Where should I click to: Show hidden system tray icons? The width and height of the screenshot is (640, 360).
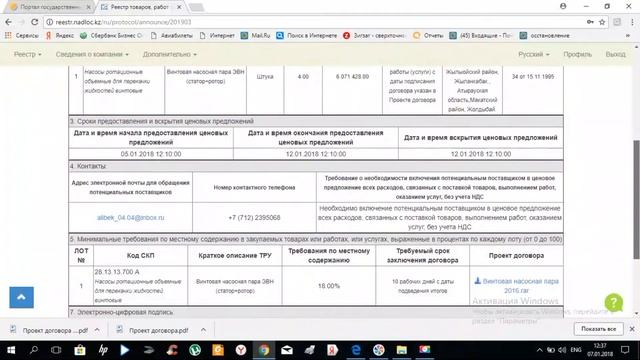tap(540, 350)
